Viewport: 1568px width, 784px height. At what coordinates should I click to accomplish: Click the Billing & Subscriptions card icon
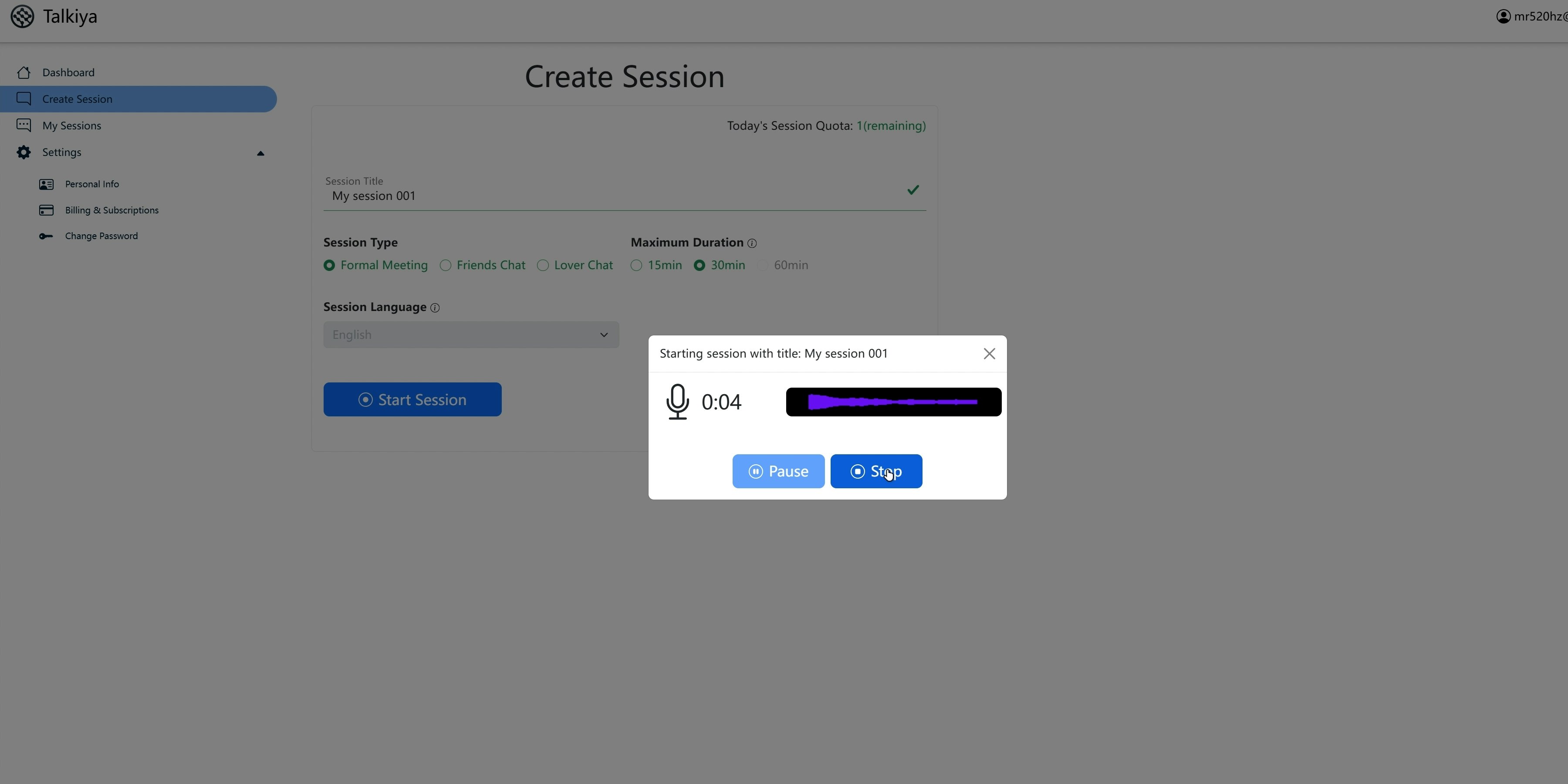click(46, 210)
